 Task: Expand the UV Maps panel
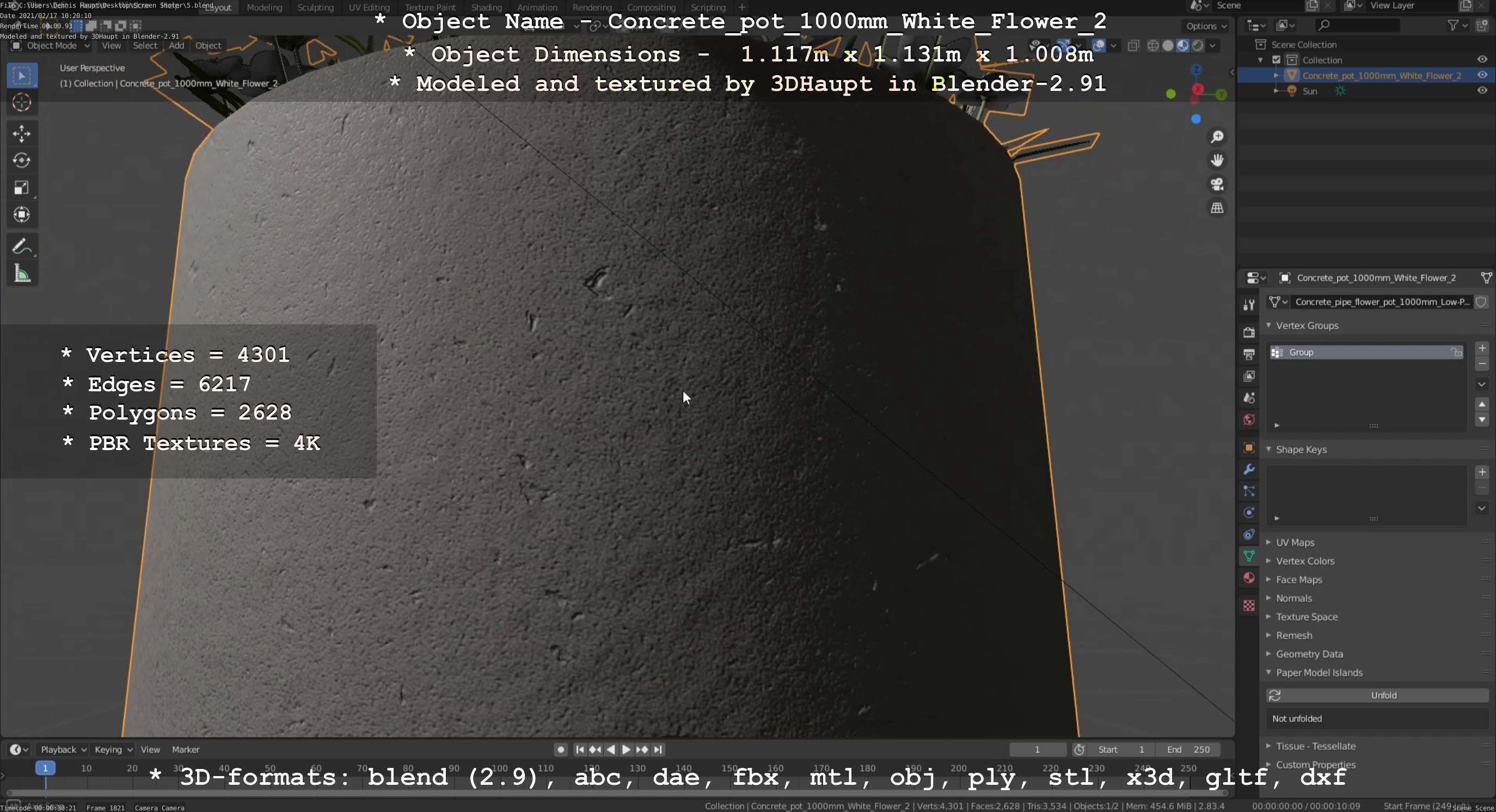(x=1295, y=542)
